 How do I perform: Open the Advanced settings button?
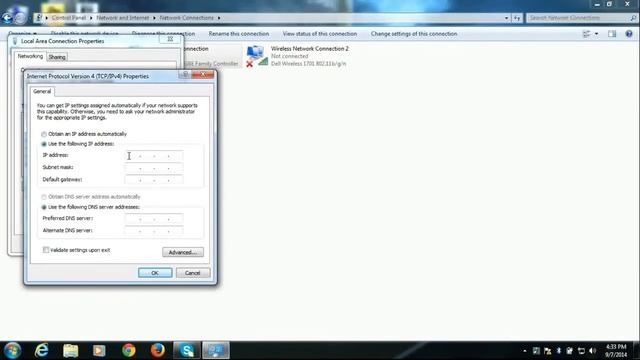tap(183, 252)
